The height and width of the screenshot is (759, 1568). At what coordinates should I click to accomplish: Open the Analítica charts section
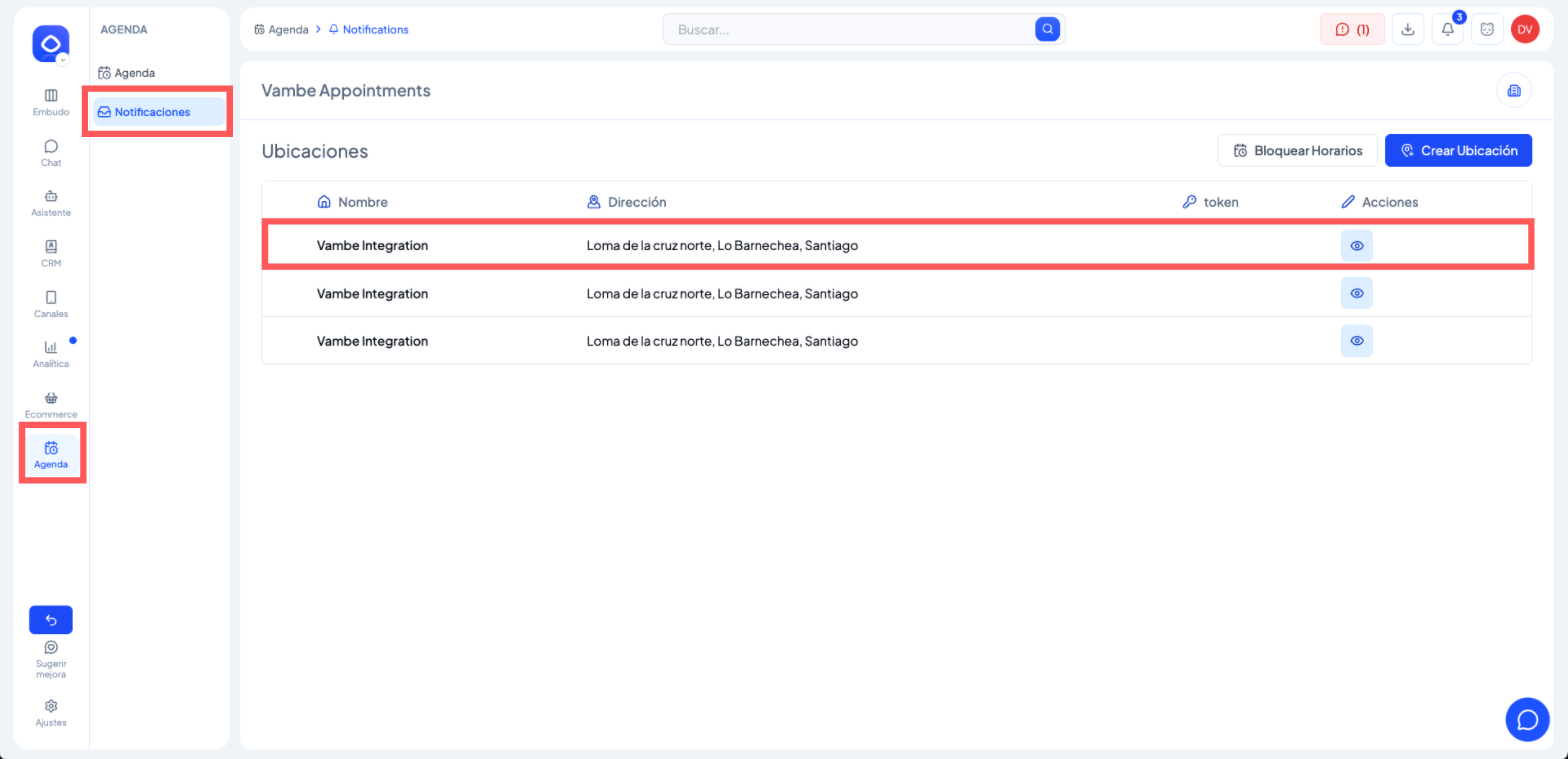[x=51, y=353]
